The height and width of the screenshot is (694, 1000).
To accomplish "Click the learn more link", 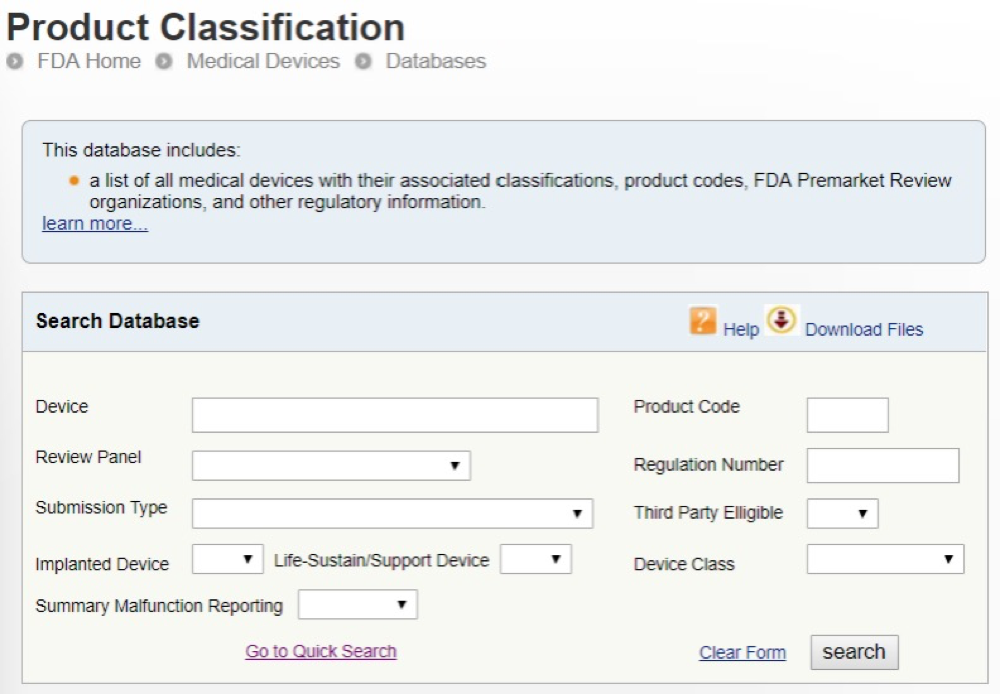I will coord(95,224).
